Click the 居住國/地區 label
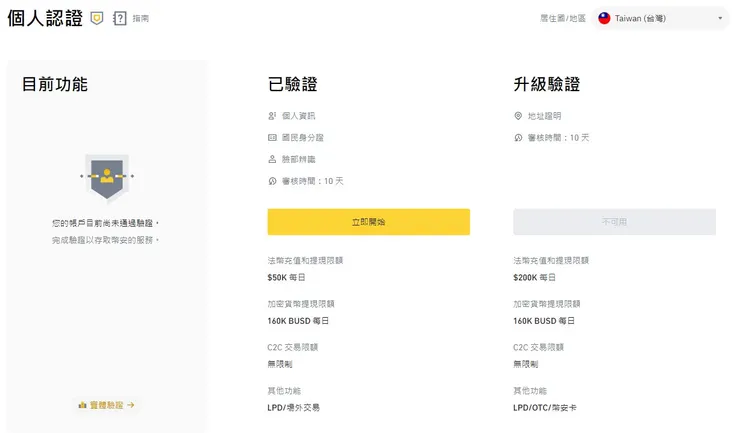Image resolution: width=740 pixels, height=433 pixels. click(563, 18)
